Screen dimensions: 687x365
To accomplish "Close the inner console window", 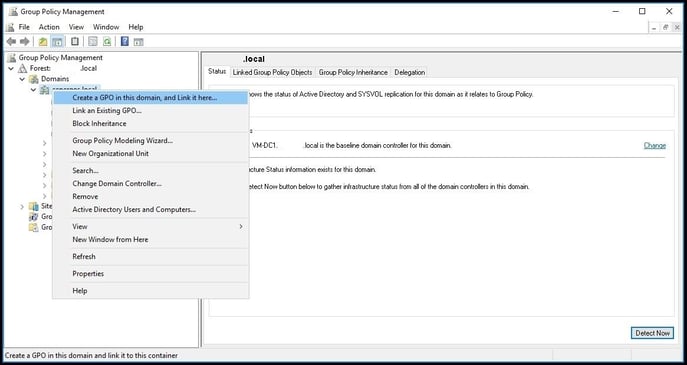I will pos(677,27).
